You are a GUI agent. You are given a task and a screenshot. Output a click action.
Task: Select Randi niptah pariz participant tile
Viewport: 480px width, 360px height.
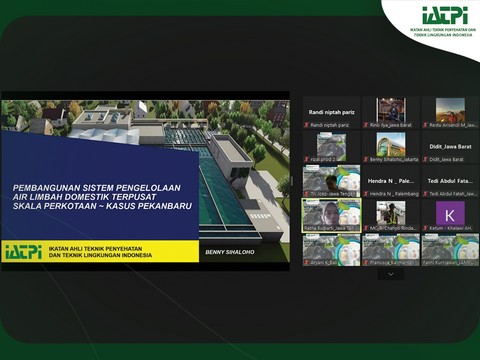point(331,112)
